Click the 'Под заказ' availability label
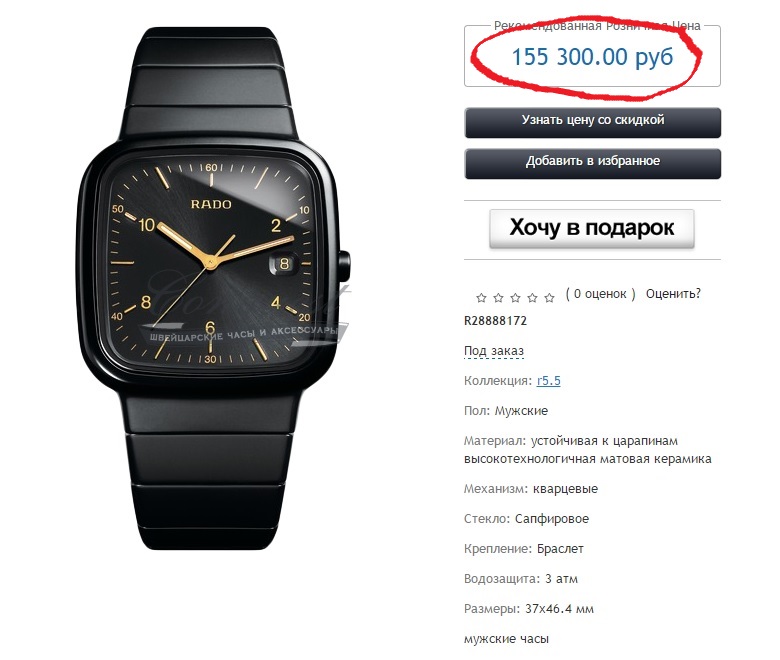780x660 pixels. coord(493,351)
